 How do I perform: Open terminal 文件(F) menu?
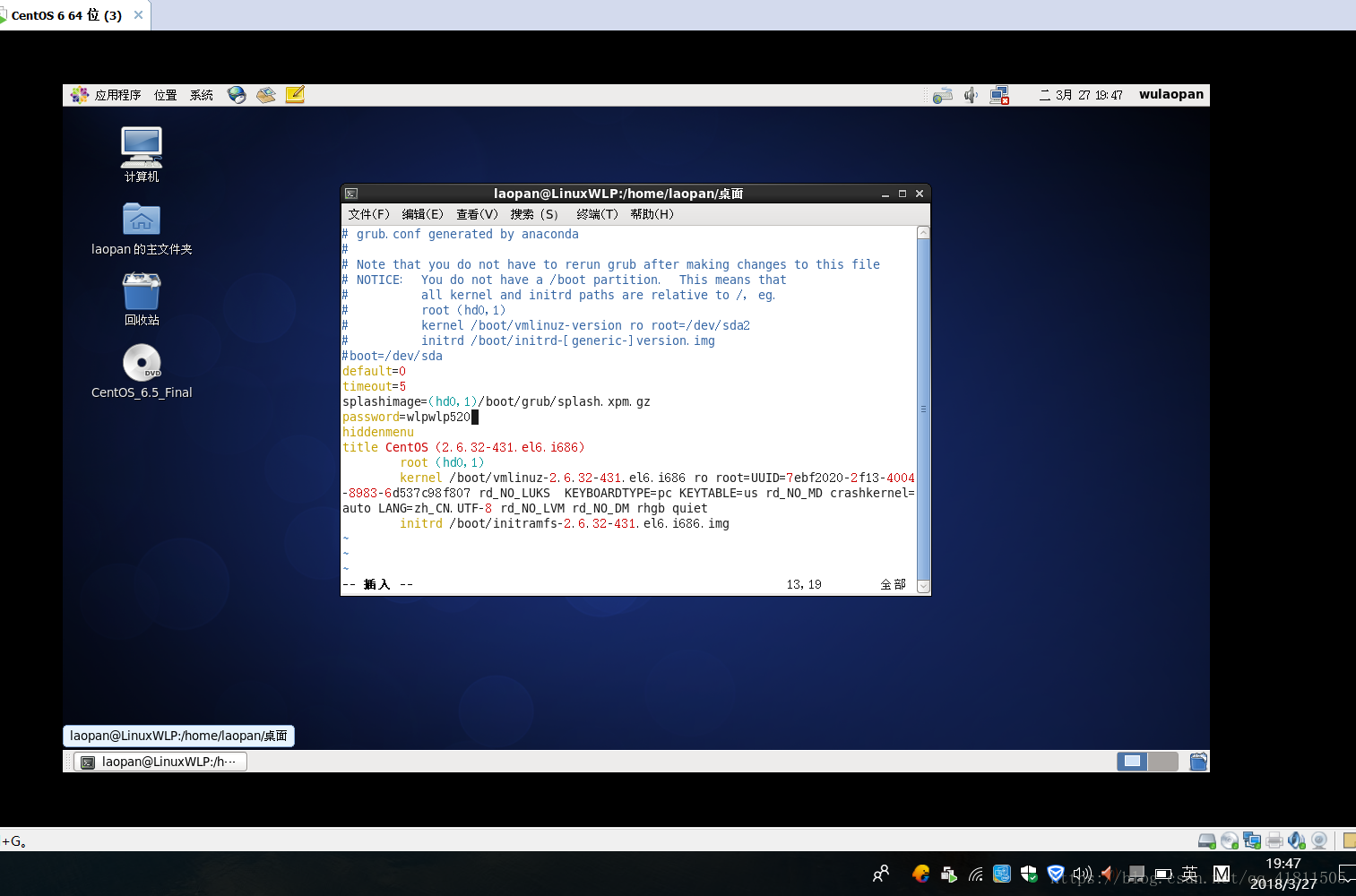tap(369, 214)
